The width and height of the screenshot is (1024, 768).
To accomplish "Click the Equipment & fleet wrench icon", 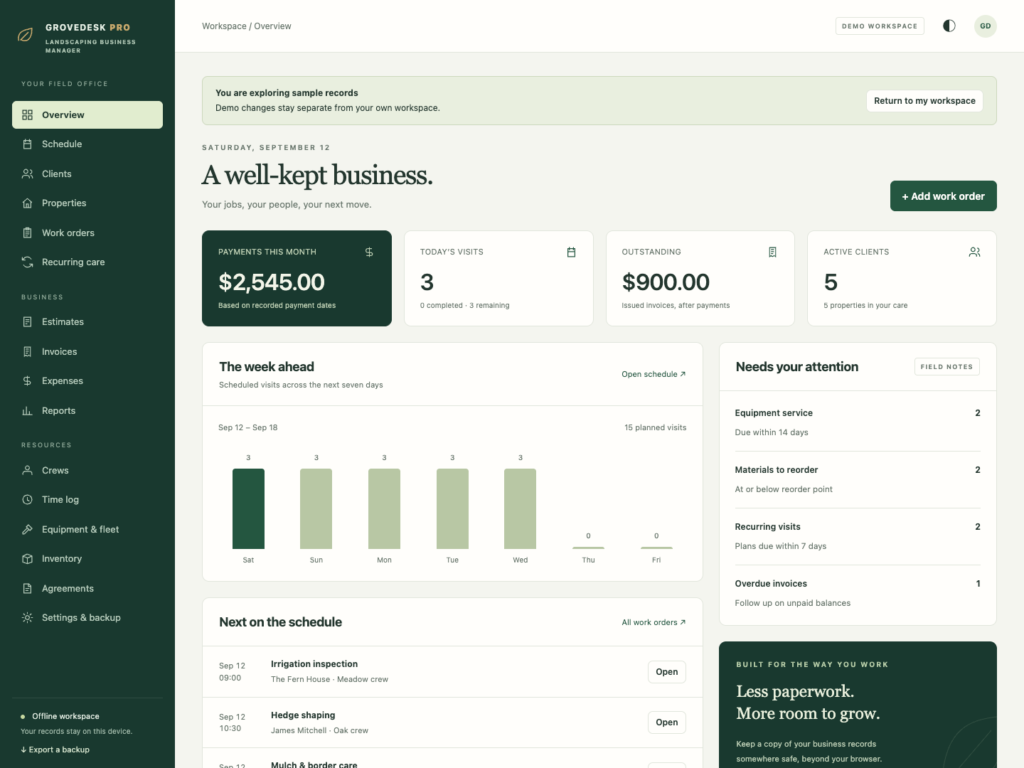I will coord(27,530).
